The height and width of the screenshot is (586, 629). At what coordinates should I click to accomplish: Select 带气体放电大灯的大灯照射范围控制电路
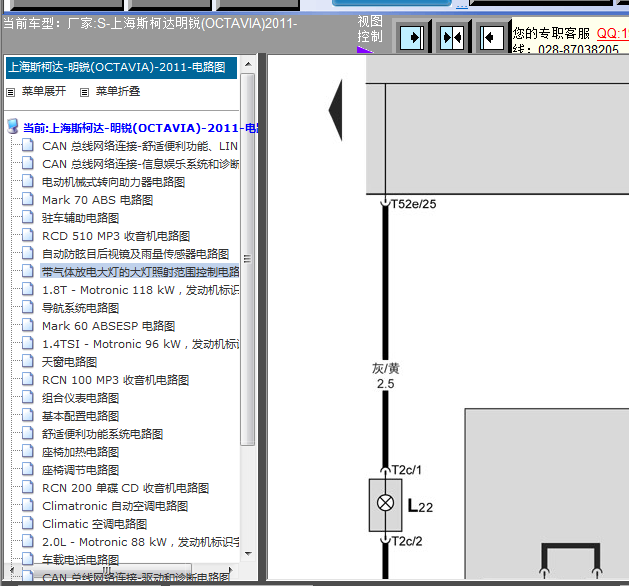[140, 272]
